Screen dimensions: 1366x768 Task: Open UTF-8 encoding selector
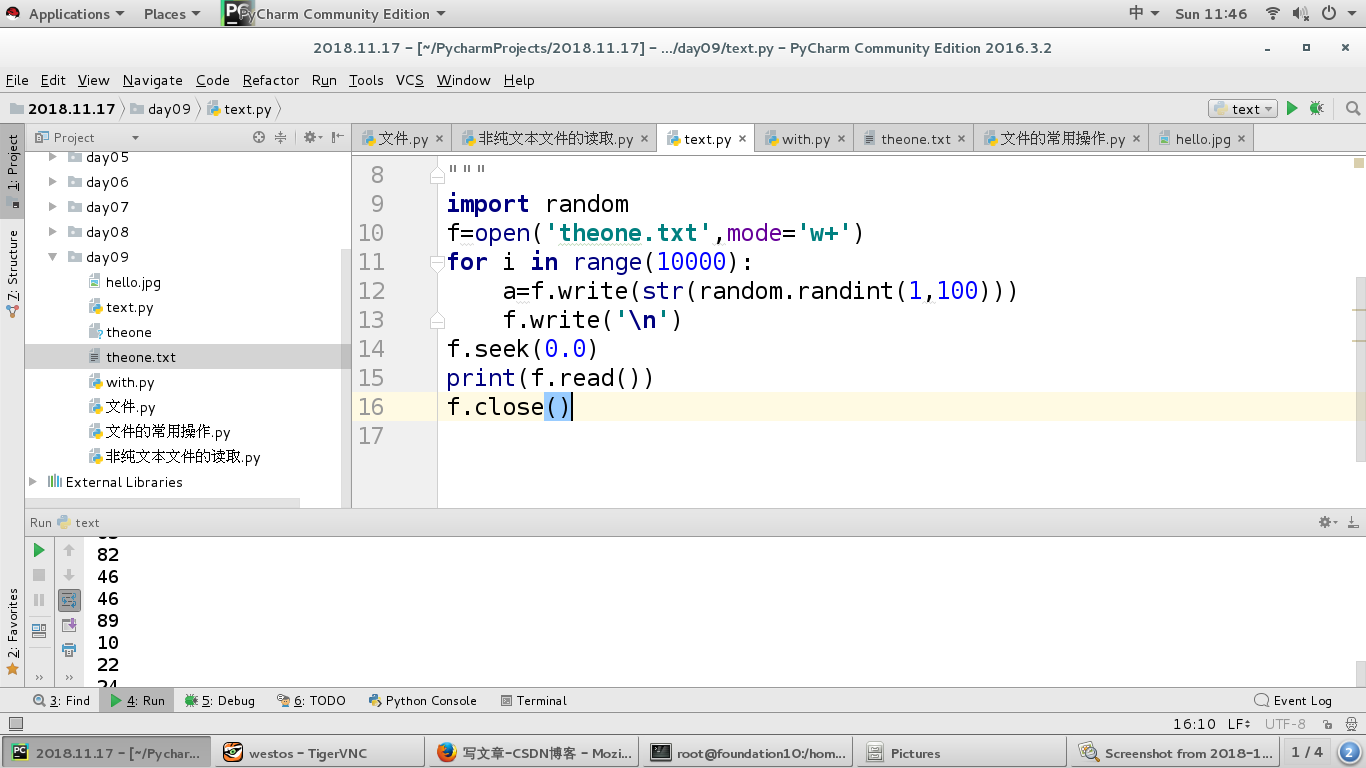(1285, 724)
